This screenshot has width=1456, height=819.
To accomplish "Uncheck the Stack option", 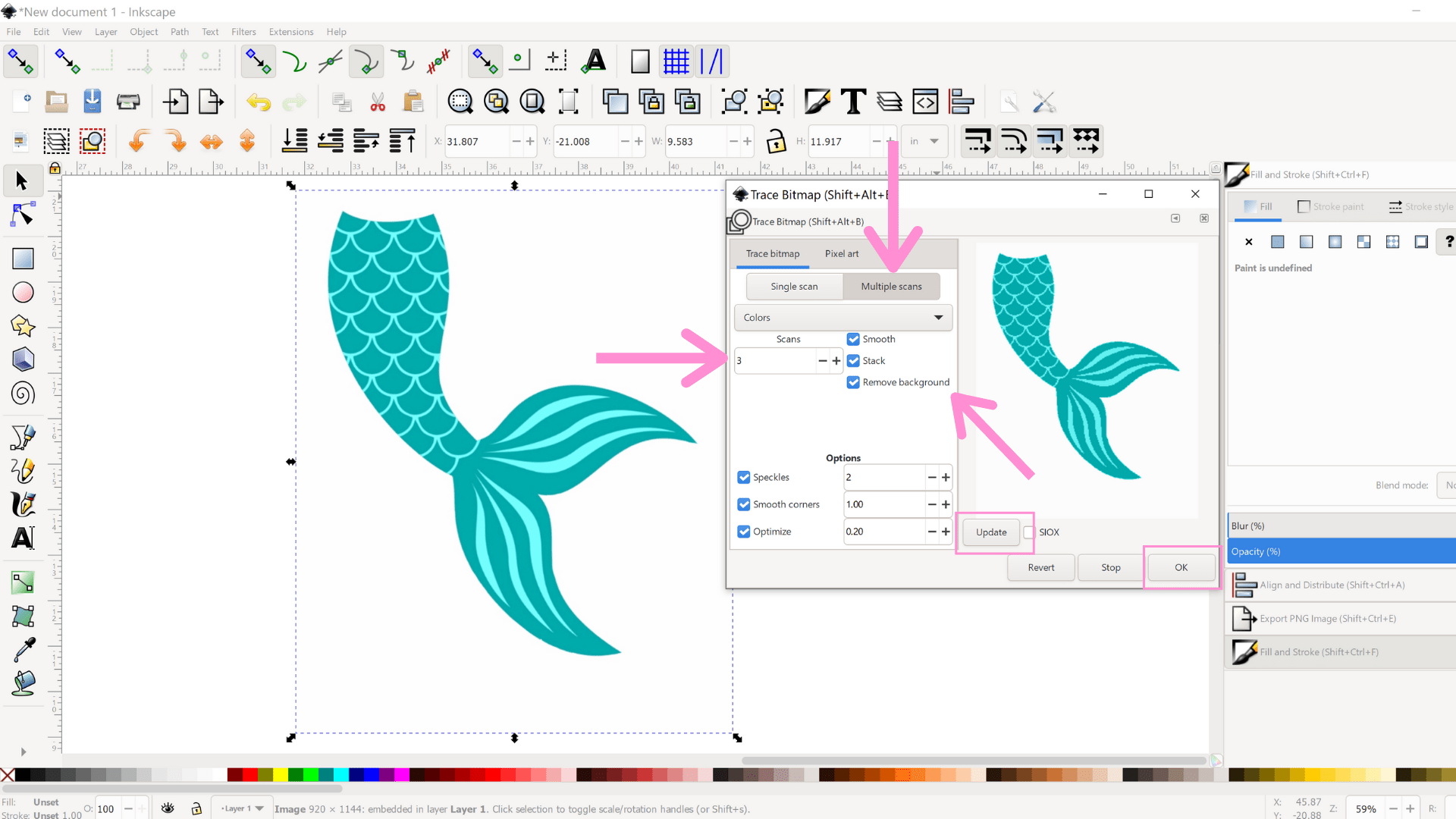I will pos(853,360).
